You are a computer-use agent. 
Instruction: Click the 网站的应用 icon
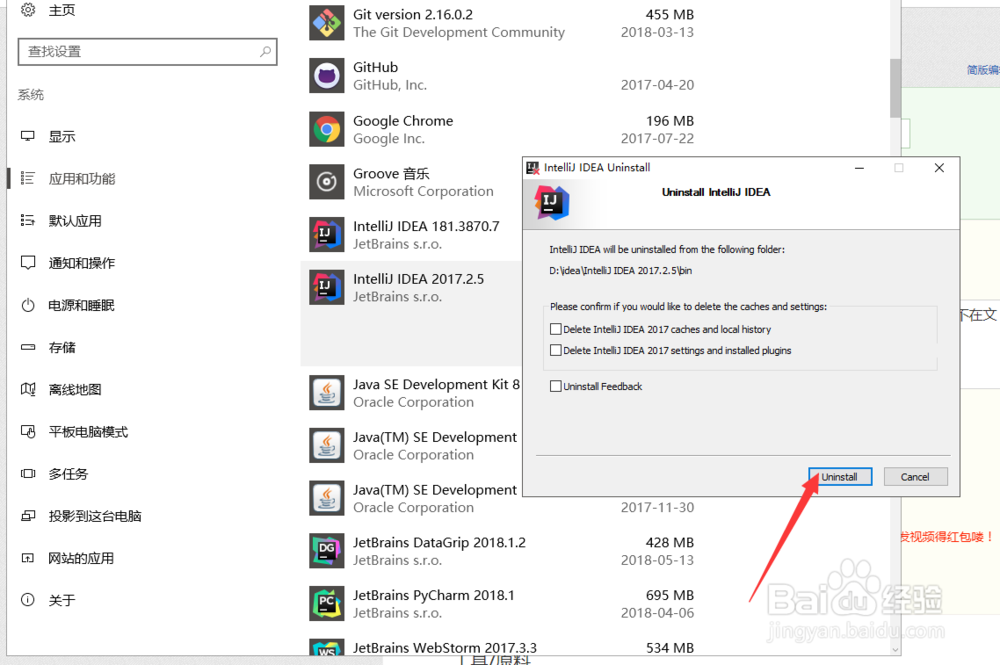pyautogui.click(x=27, y=558)
